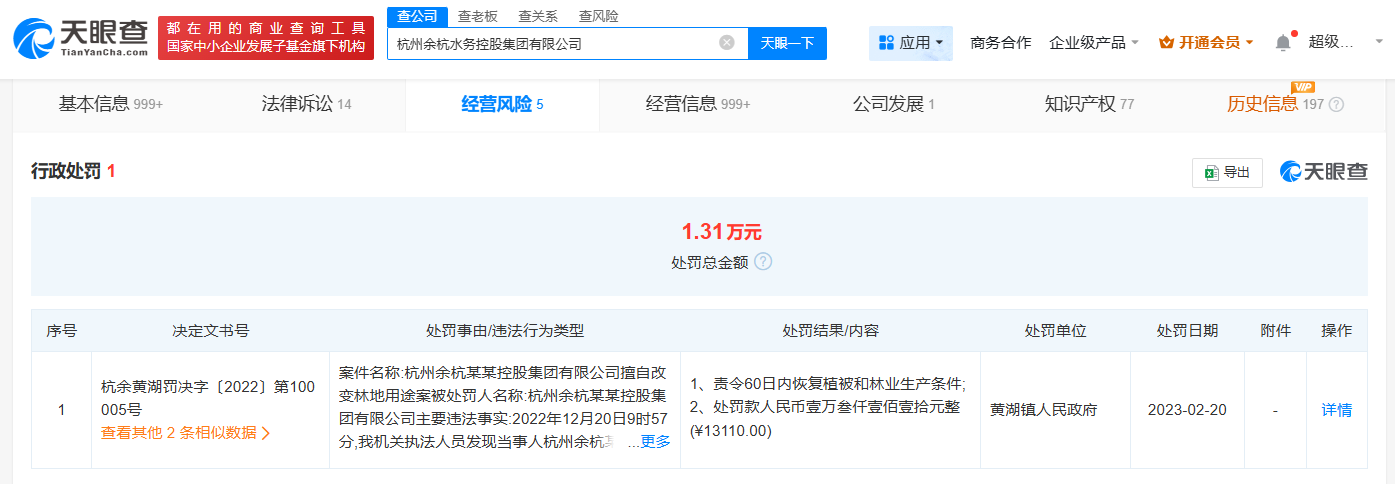Click the 导出 export button
Image resolution: width=1395 pixels, height=484 pixels.
(1227, 172)
